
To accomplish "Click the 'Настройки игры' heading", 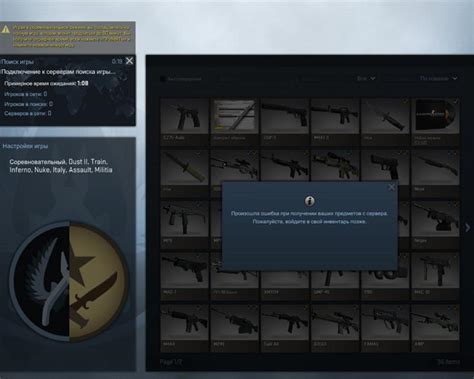I will click(x=25, y=146).
